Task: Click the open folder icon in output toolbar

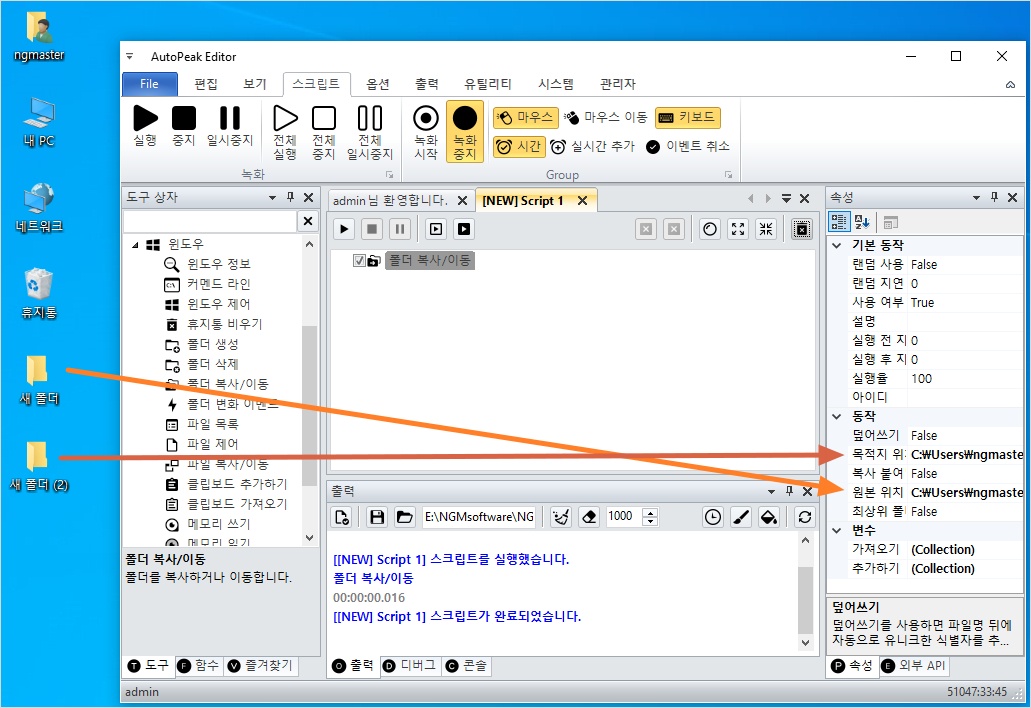Action: tap(404, 517)
